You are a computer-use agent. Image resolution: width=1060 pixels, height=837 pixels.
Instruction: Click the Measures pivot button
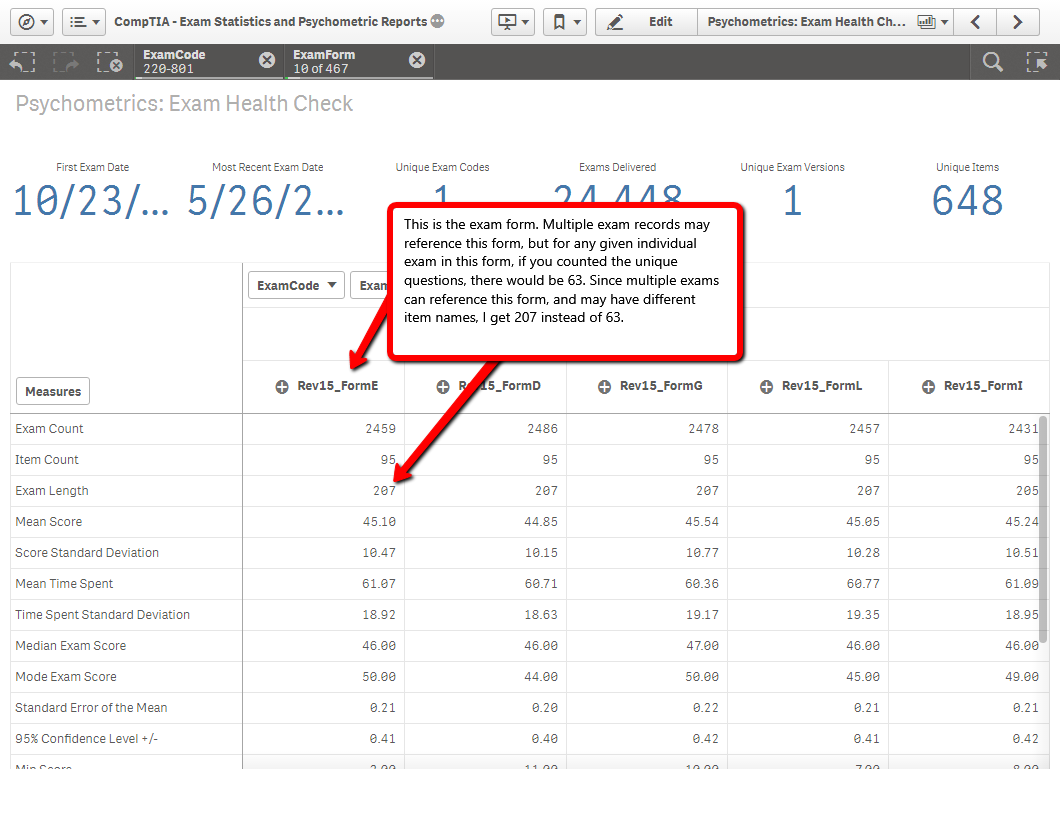(53, 391)
